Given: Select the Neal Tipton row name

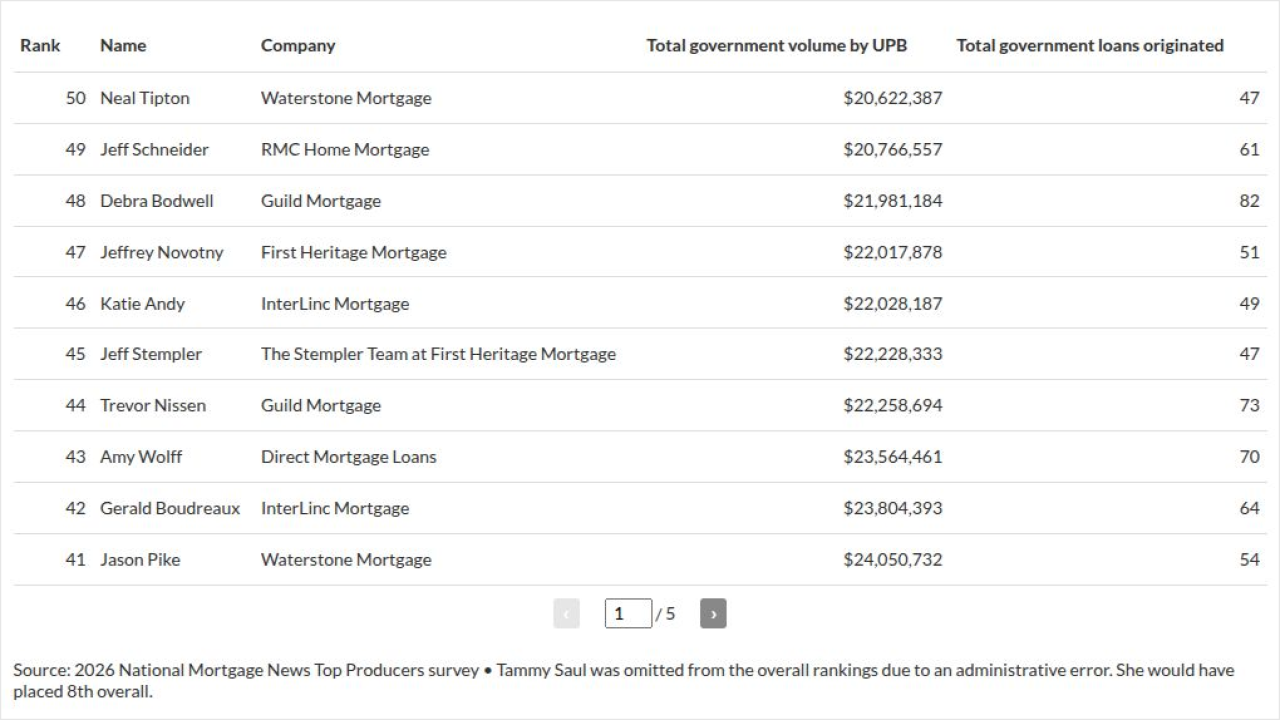Looking at the screenshot, I should 145,98.
